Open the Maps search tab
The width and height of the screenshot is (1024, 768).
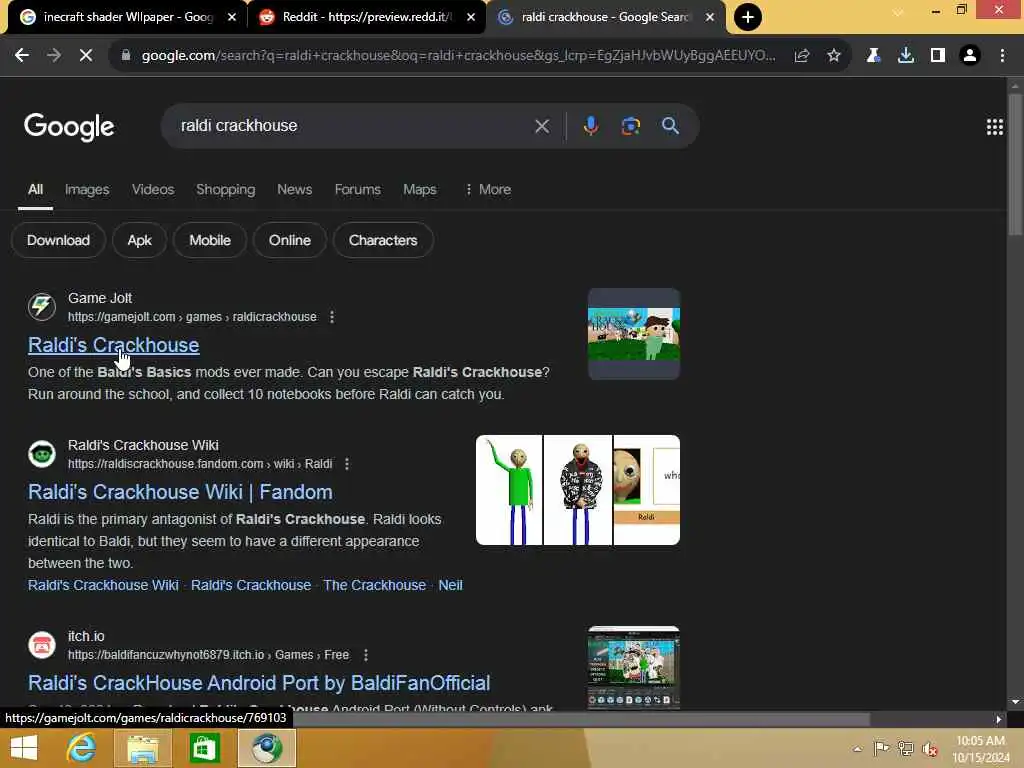point(419,189)
